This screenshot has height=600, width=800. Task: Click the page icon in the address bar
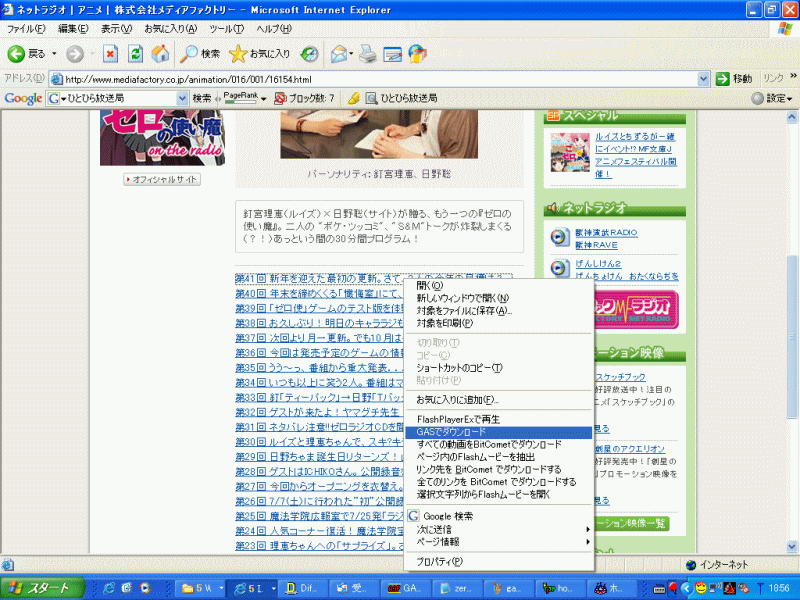coord(57,79)
